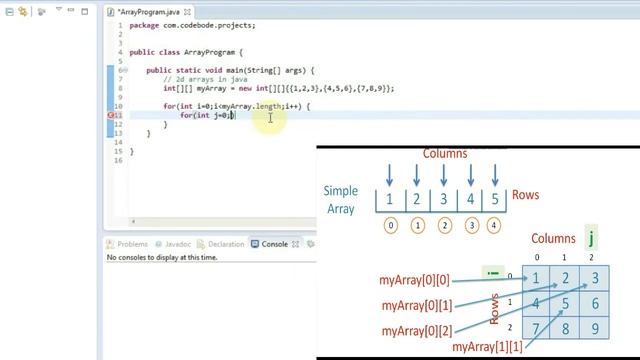Click 'package com.codebode.projects;' on line 1
The width and height of the screenshot is (640, 360).
(x=192, y=25)
